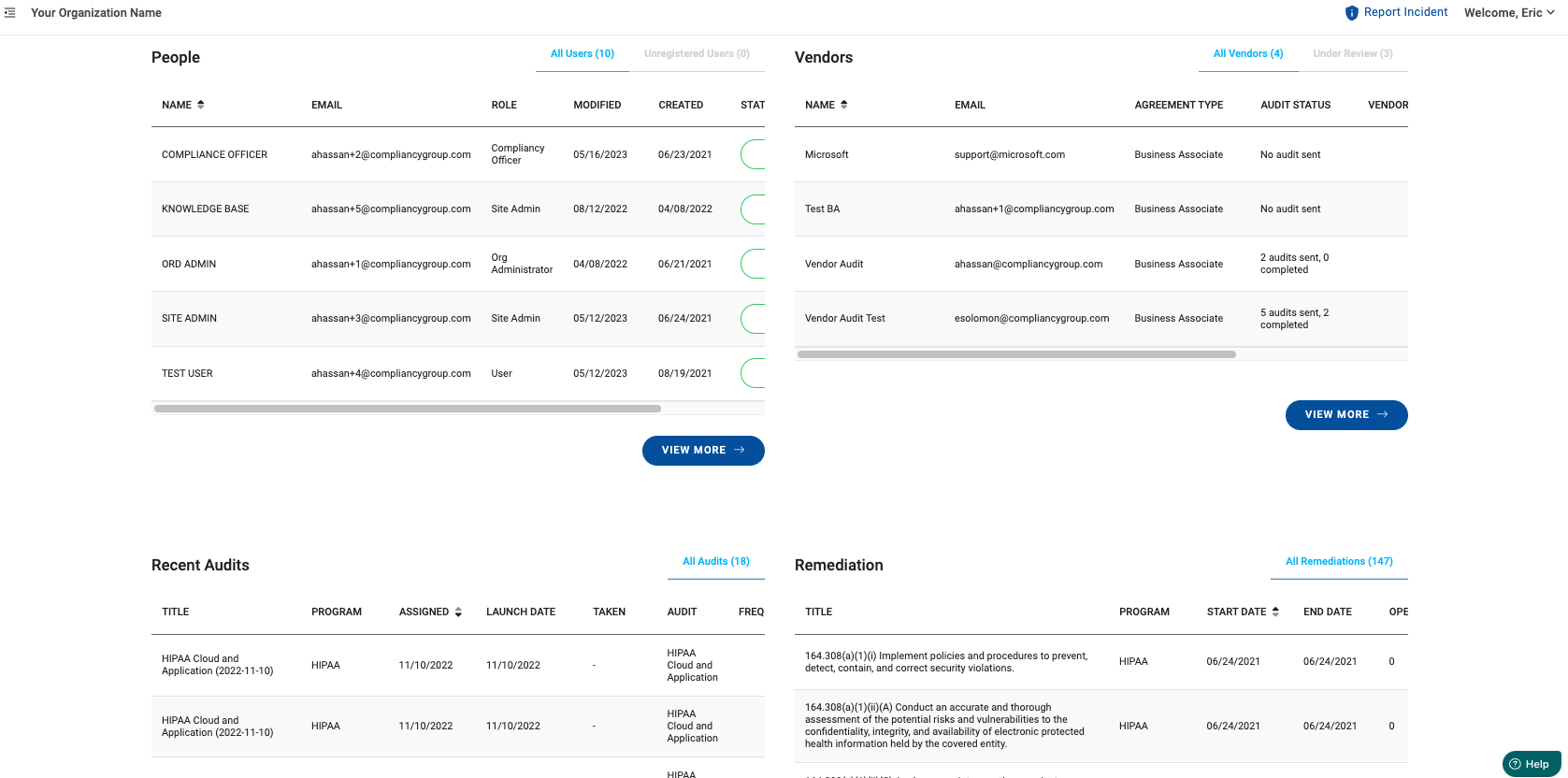
Task: Click the CREATED column header in People
Action: pyautogui.click(x=681, y=105)
